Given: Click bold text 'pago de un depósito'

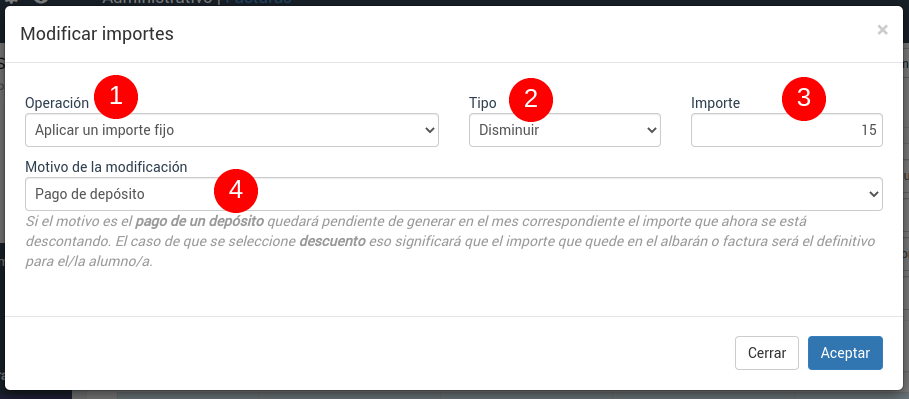Looking at the screenshot, I should click(x=199, y=222).
